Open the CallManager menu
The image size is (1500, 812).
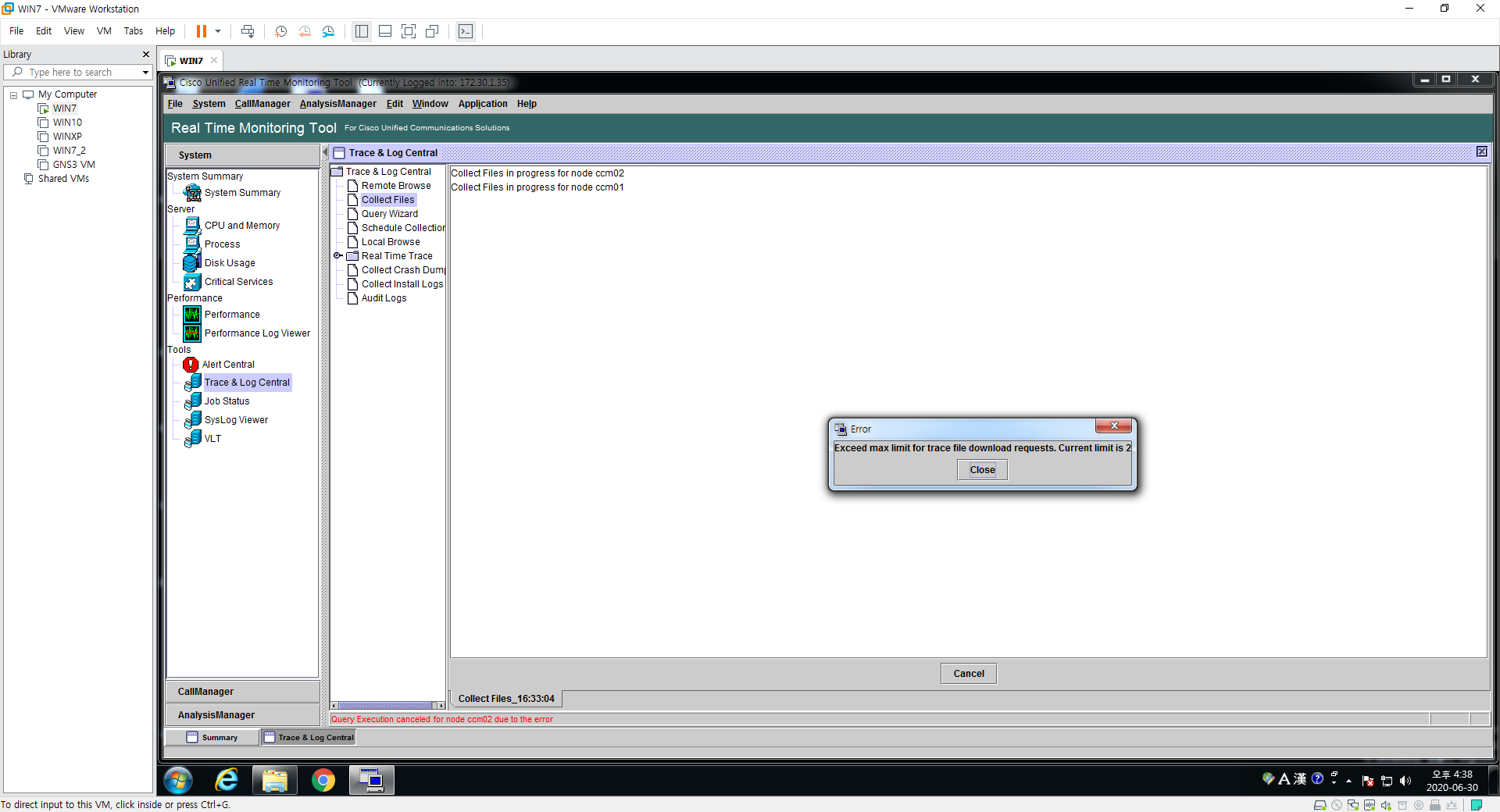click(x=262, y=104)
